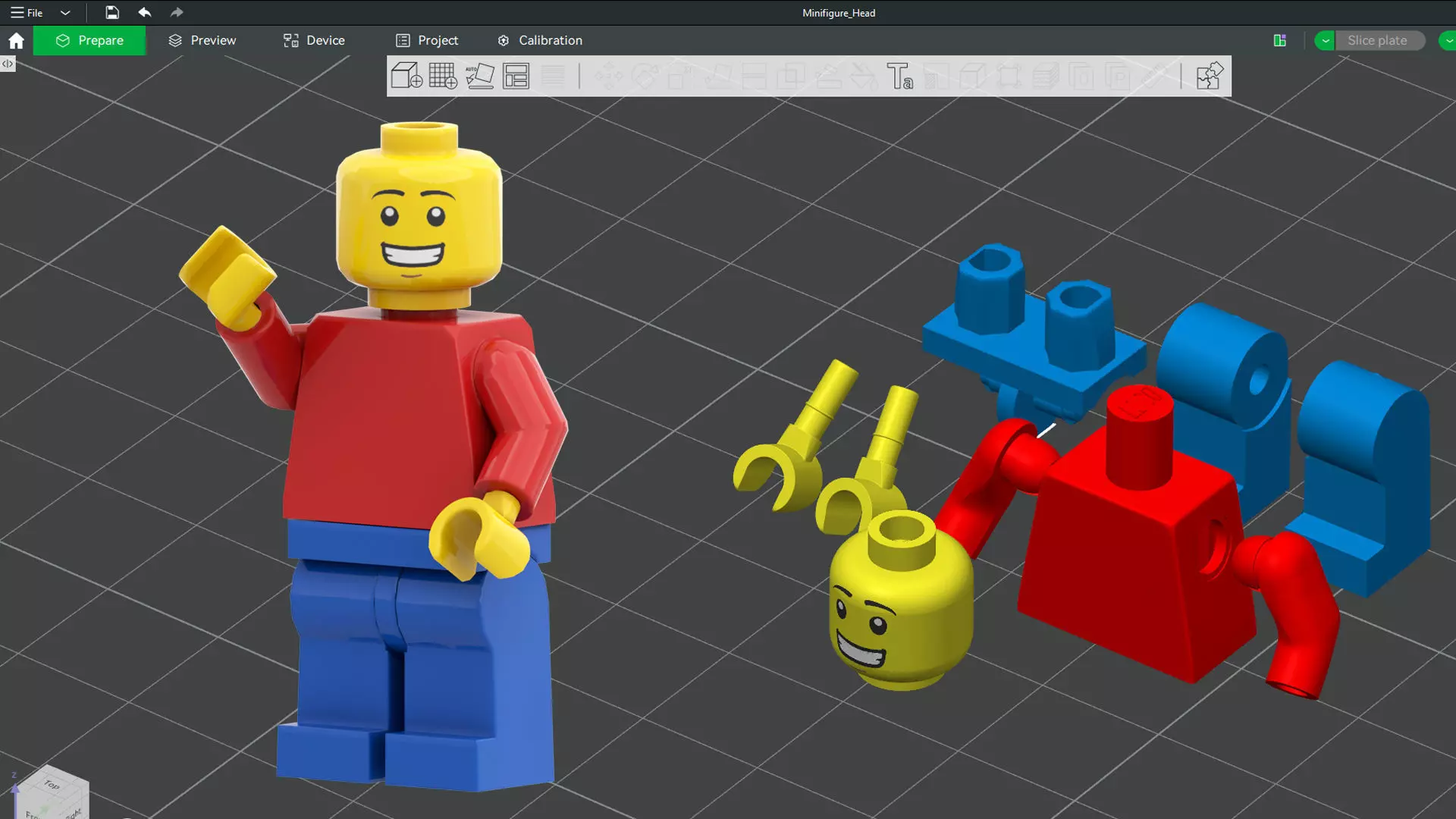This screenshot has width=1456, height=819.
Task: Switch to the Prepare tab
Action: tap(89, 40)
